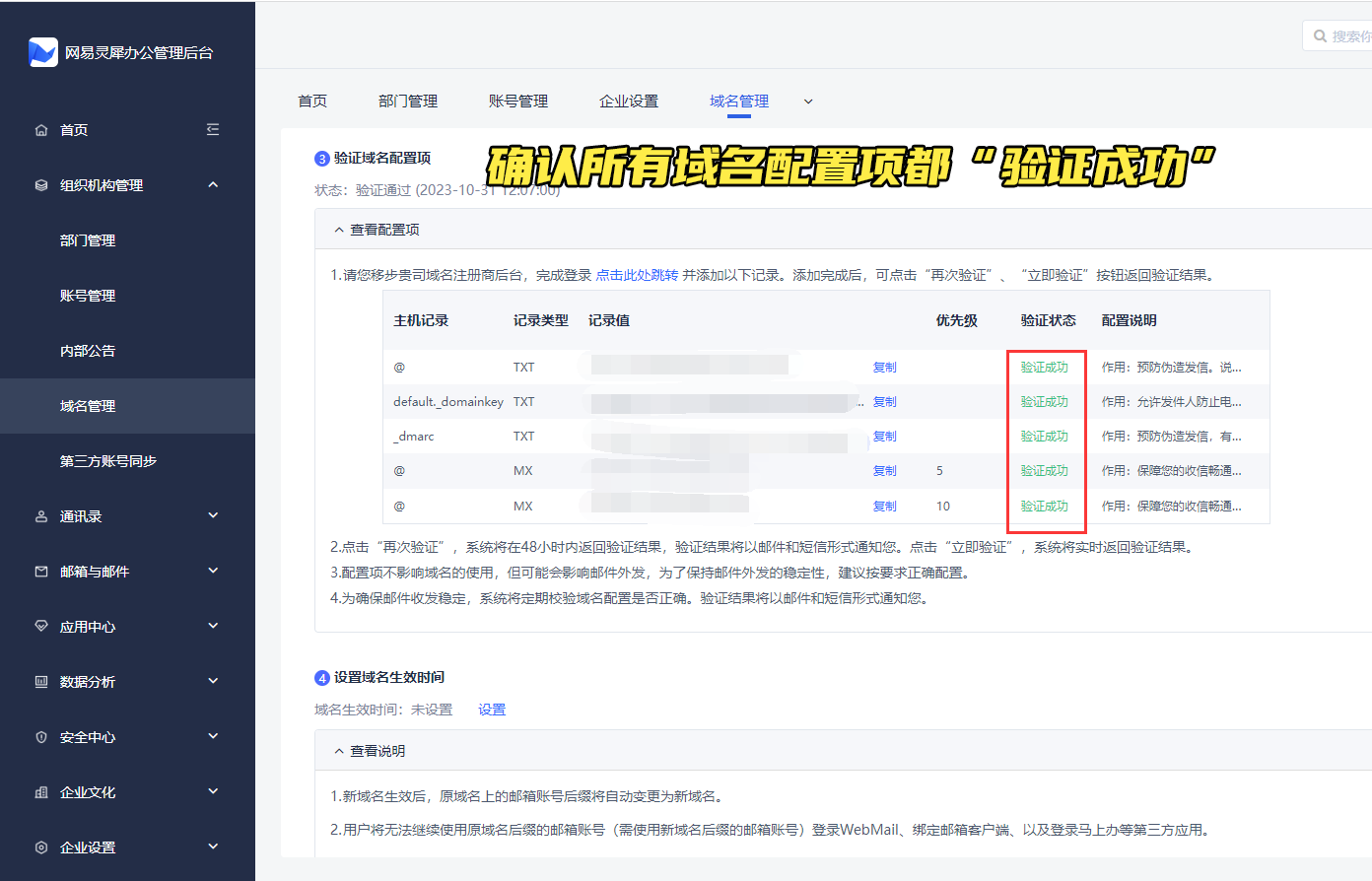Collapse the 查看说明 panel

click(339, 751)
